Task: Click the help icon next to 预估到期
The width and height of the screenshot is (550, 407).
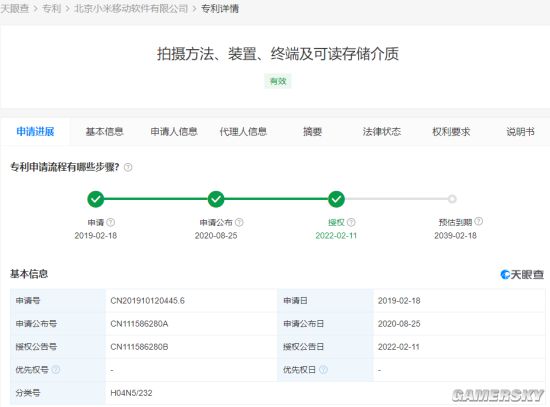Action: pos(478,221)
